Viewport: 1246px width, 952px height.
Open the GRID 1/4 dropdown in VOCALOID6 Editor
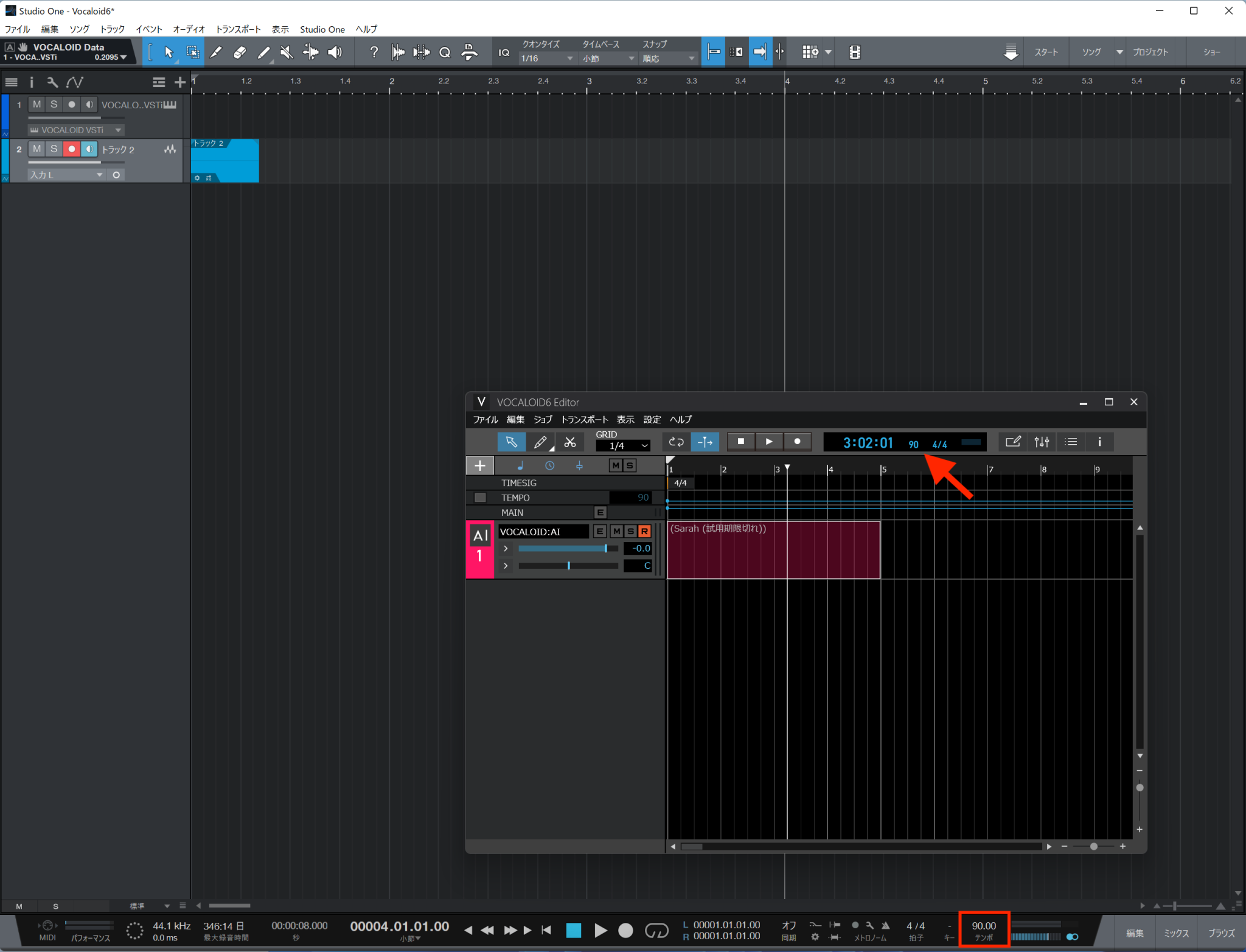[x=623, y=445]
